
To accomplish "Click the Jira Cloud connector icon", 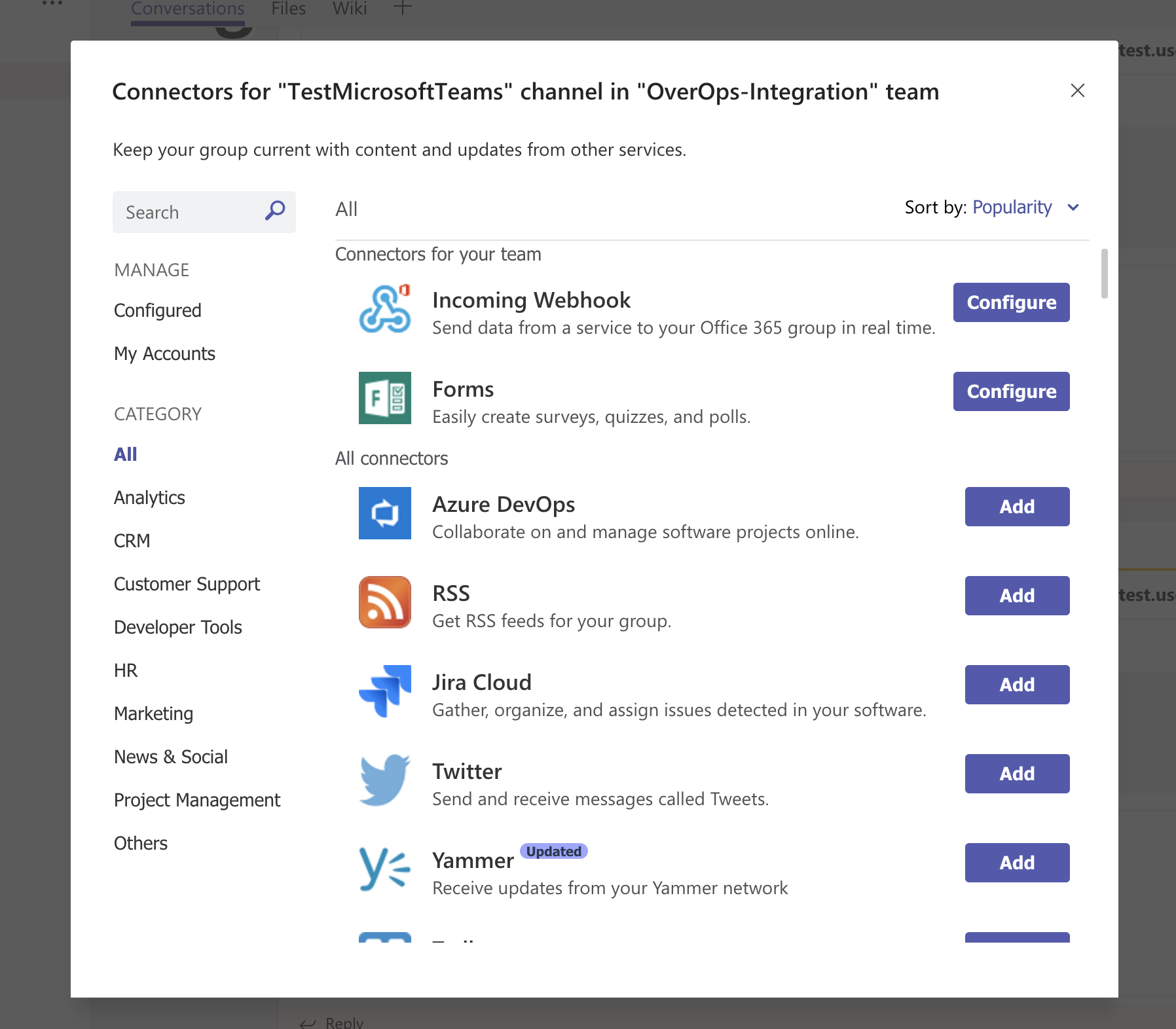I will 385,691.
